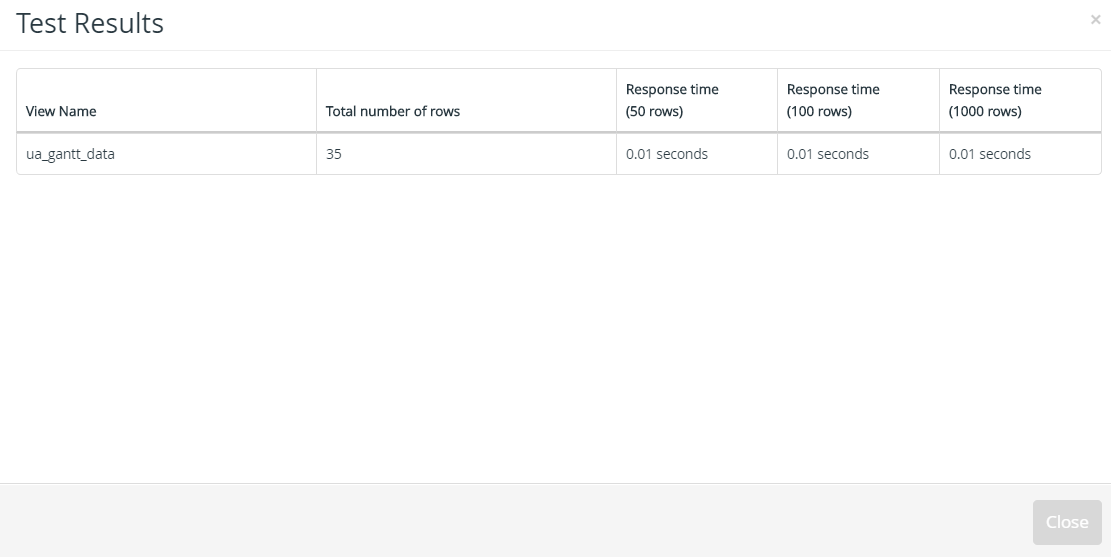1111x557 pixels.
Task: Click the empty white area beneath the table
Action: pos(556,326)
